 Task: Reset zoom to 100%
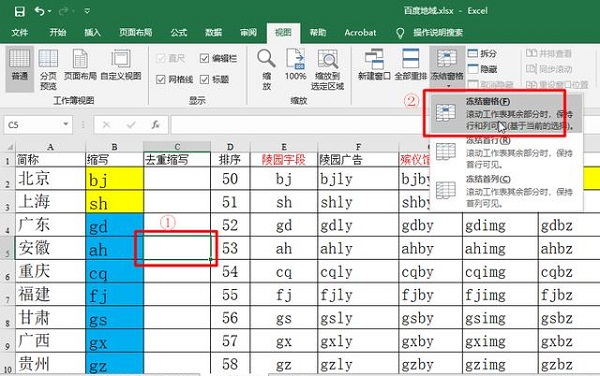pyautogui.click(x=295, y=64)
